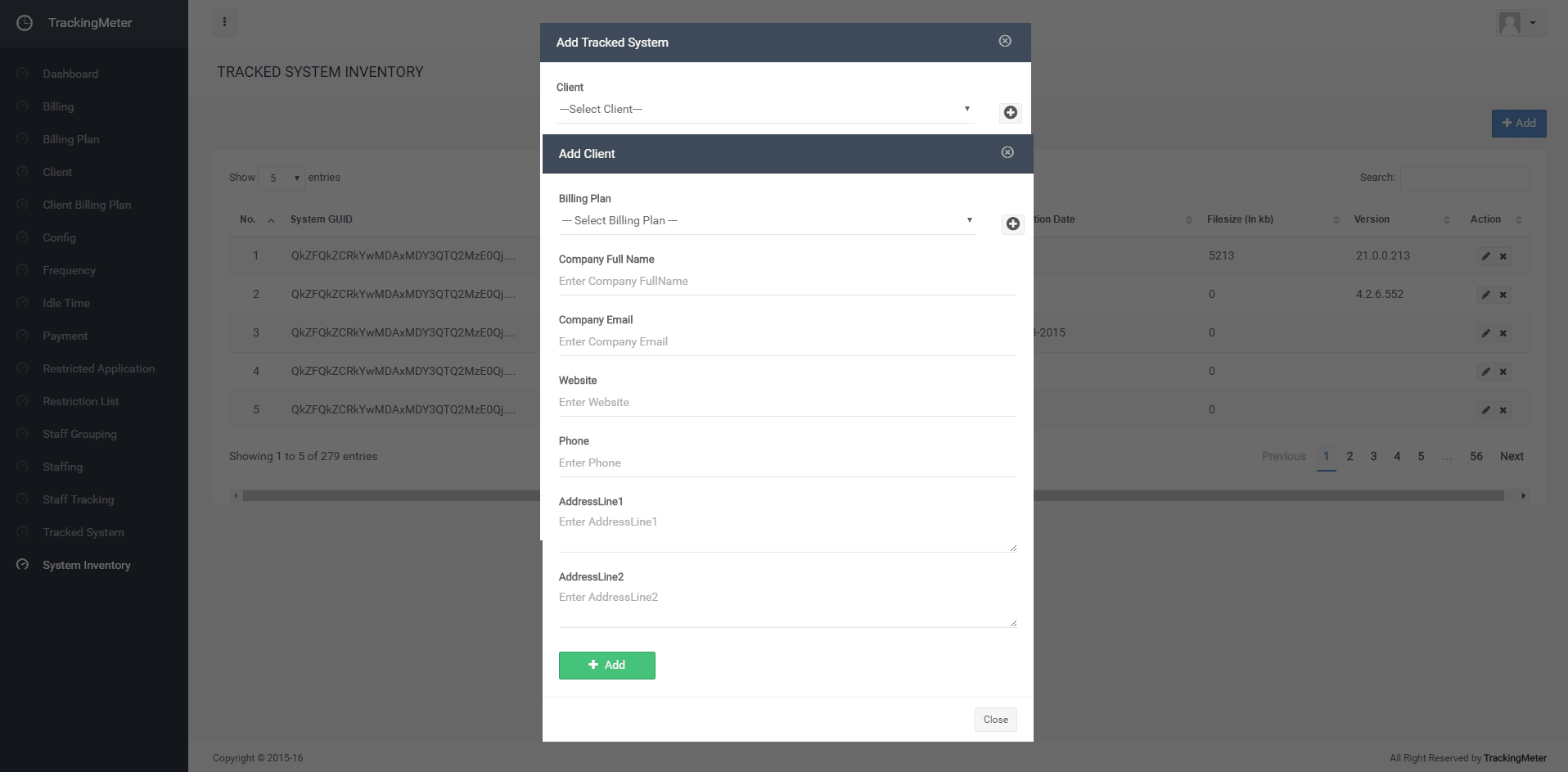Go to Staff Tracking in sidebar
The height and width of the screenshot is (772, 1568).
pos(79,499)
